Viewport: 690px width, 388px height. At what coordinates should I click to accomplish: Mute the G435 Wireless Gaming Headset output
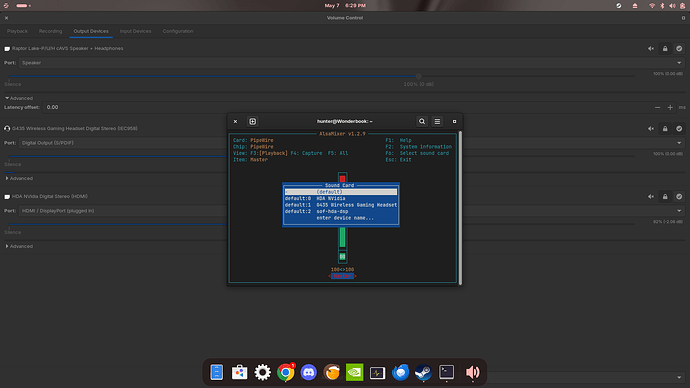click(651, 129)
